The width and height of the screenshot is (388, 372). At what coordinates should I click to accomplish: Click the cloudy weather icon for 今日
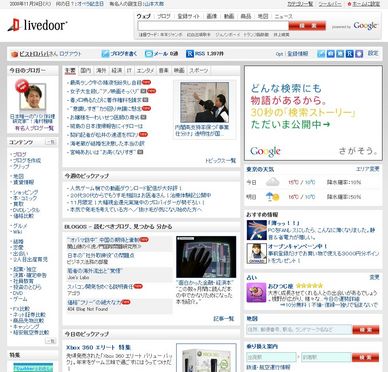pos(273,182)
